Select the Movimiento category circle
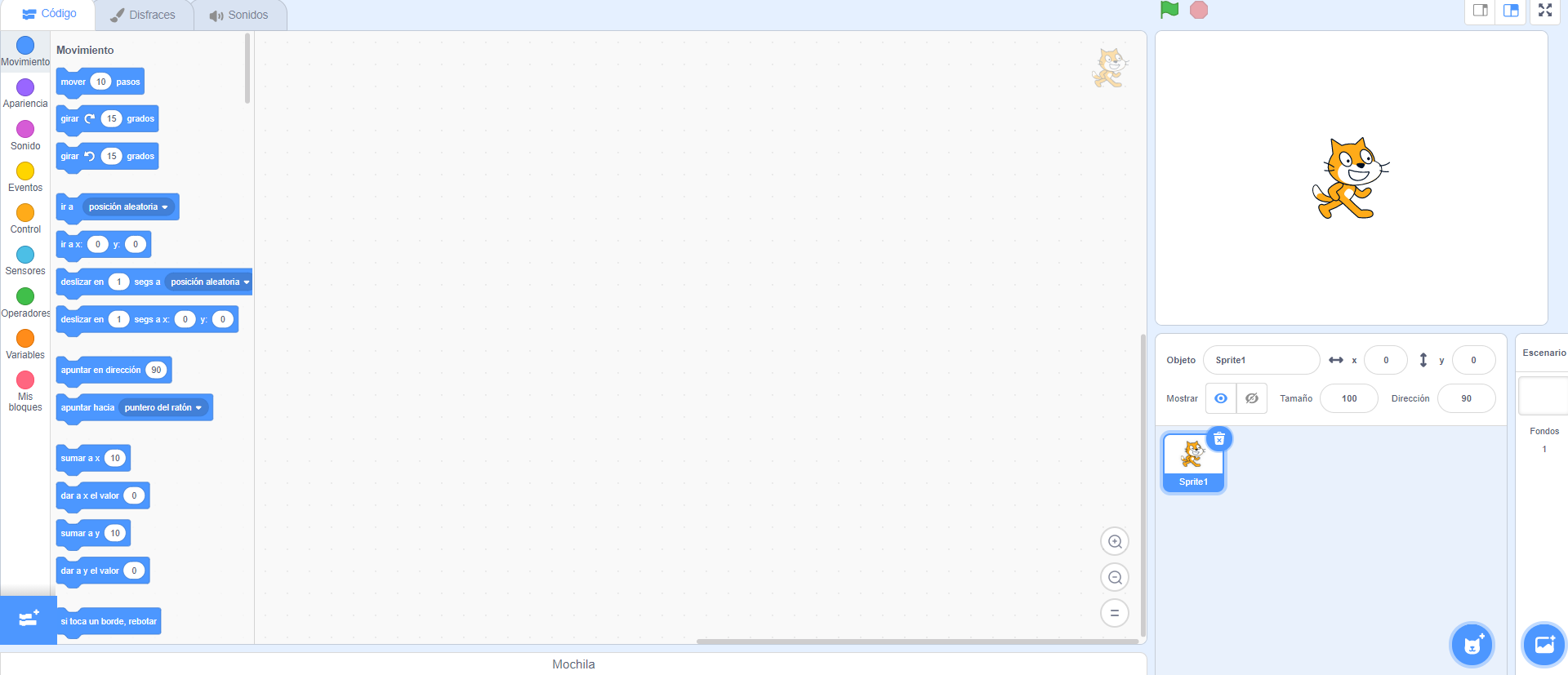The width and height of the screenshot is (1568, 675). (x=25, y=45)
